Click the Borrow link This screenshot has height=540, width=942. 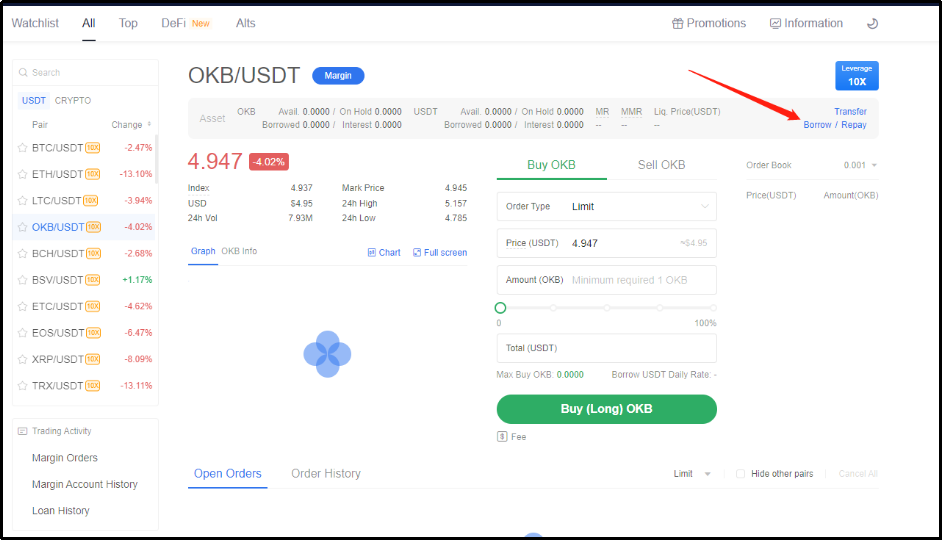817,125
